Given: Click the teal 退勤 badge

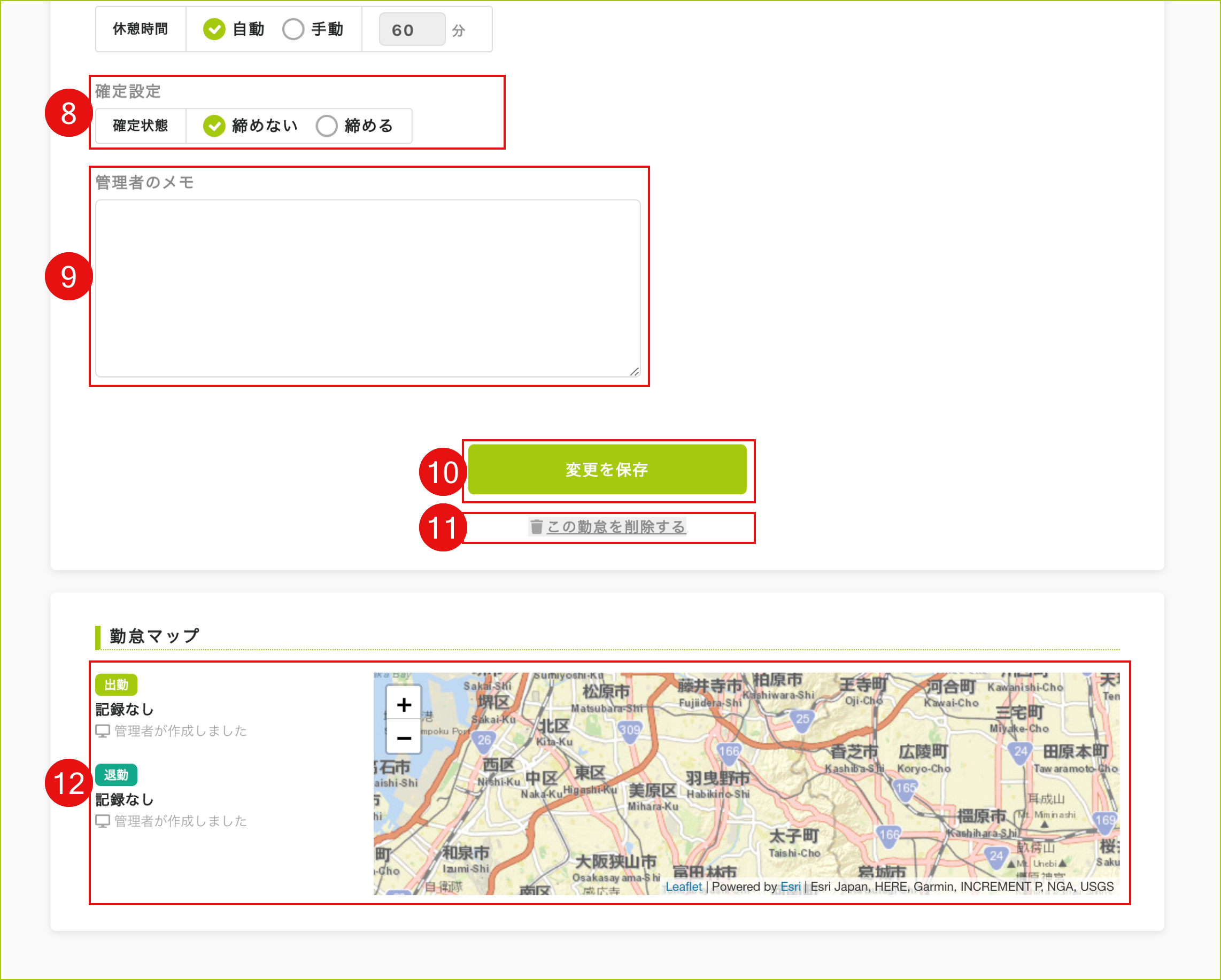Looking at the screenshot, I should (116, 775).
